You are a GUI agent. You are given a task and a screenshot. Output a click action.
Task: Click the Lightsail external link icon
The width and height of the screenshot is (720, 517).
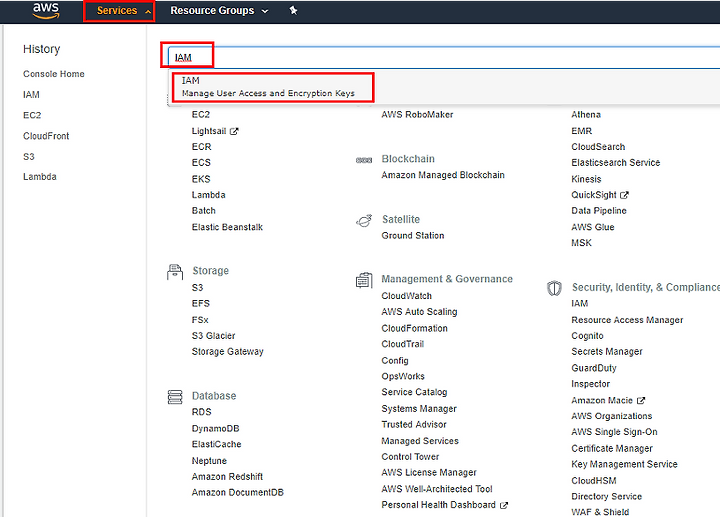point(234,131)
